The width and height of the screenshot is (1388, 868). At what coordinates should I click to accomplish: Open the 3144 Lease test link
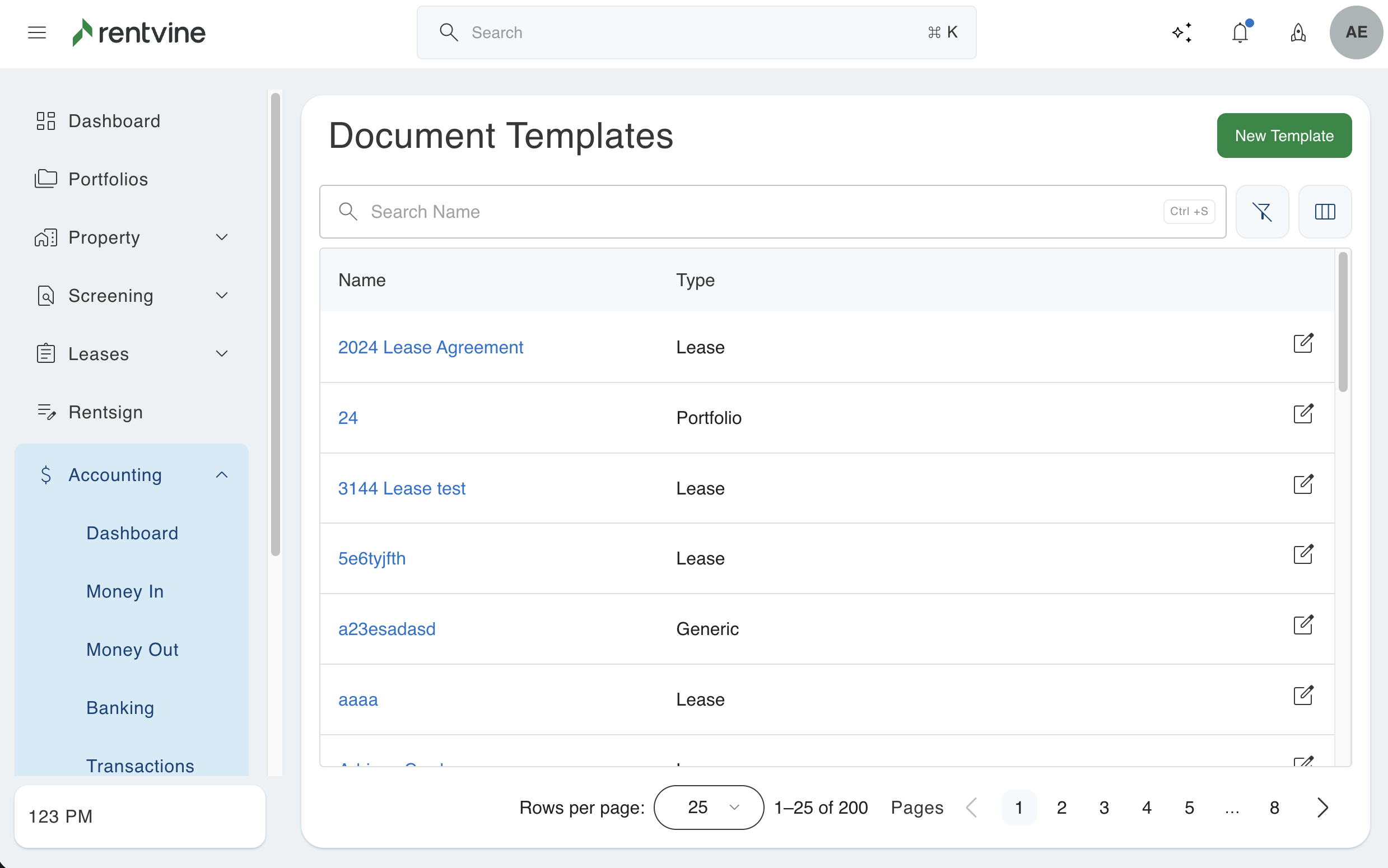pos(401,488)
